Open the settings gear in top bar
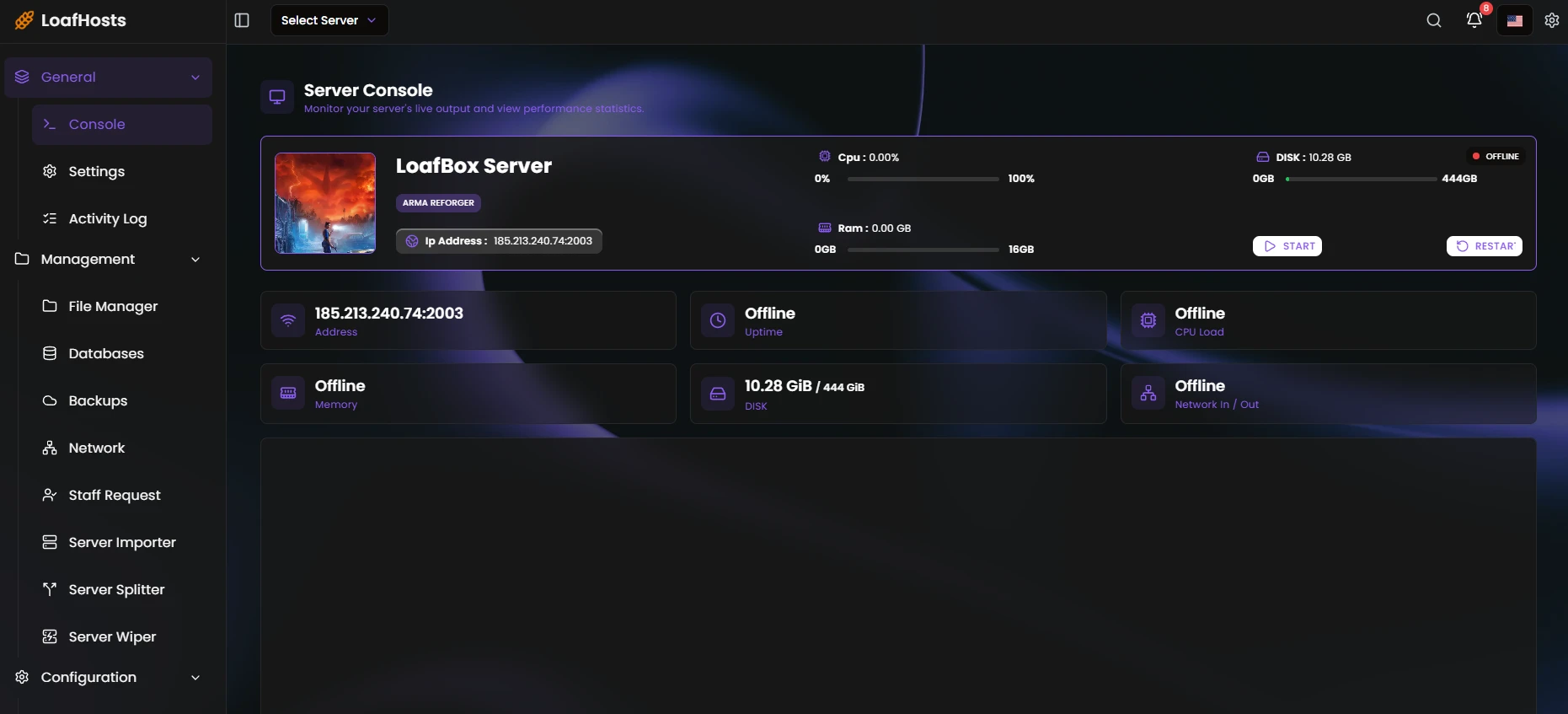This screenshot has height=714, width=1568. pyautogui.click(x=1551, y=20)
